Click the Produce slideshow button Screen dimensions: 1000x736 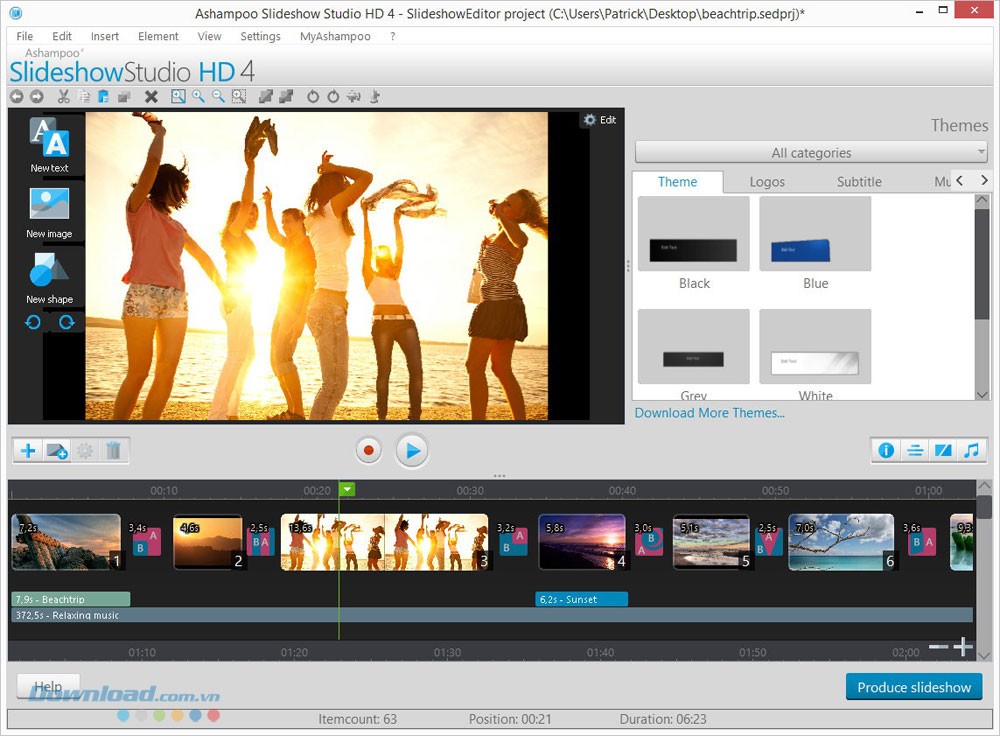pyautogui.click(x=914, y=687)
